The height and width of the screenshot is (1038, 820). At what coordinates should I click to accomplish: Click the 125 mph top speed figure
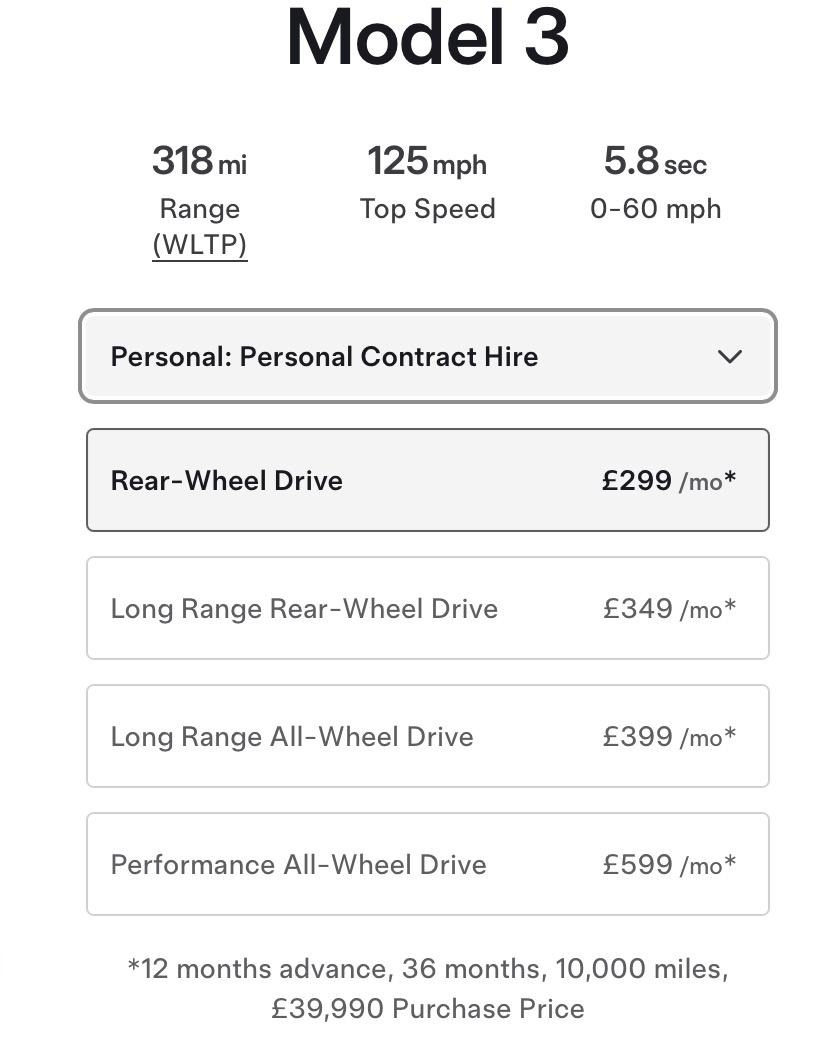pyautogui.click(x=427, y=161)
